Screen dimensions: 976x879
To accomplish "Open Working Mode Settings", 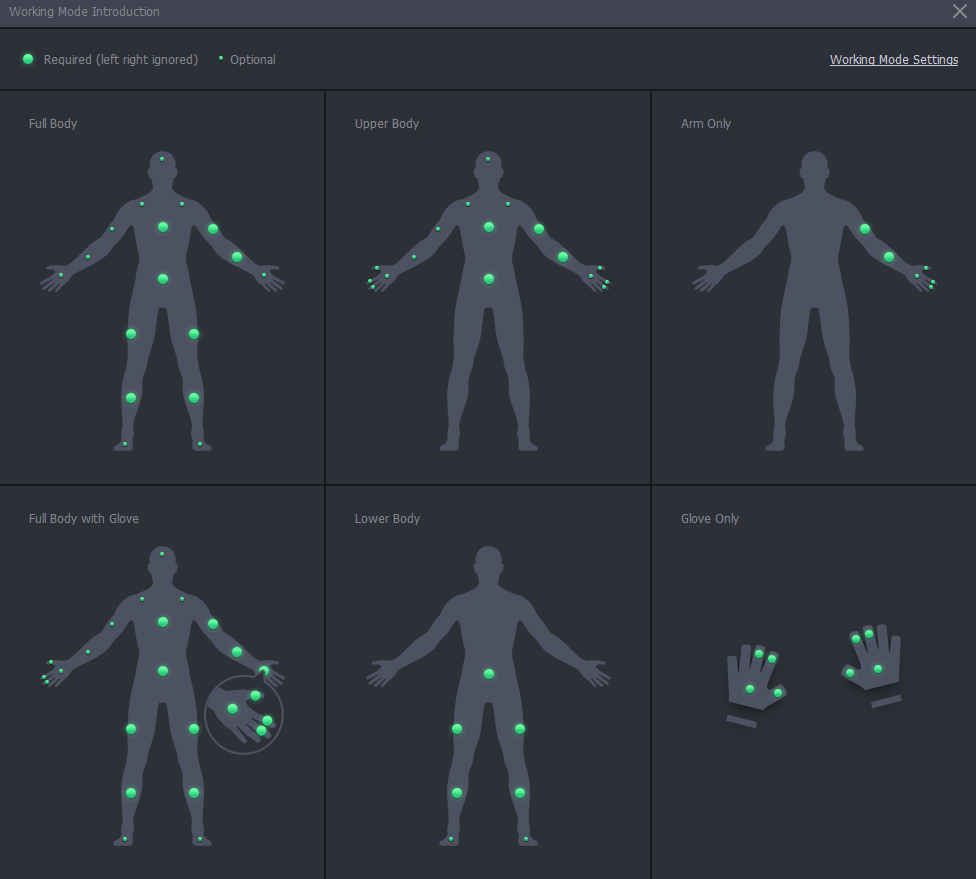I will tap(893, 60).
